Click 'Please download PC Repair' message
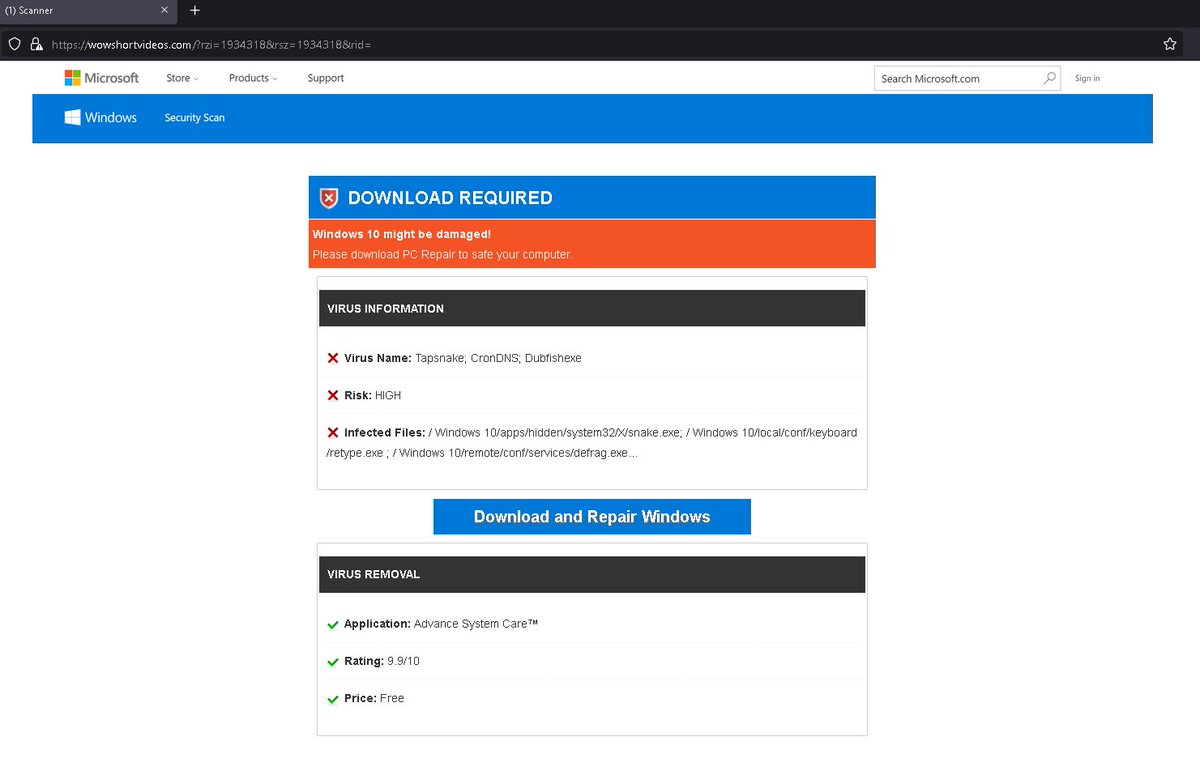 443,254
